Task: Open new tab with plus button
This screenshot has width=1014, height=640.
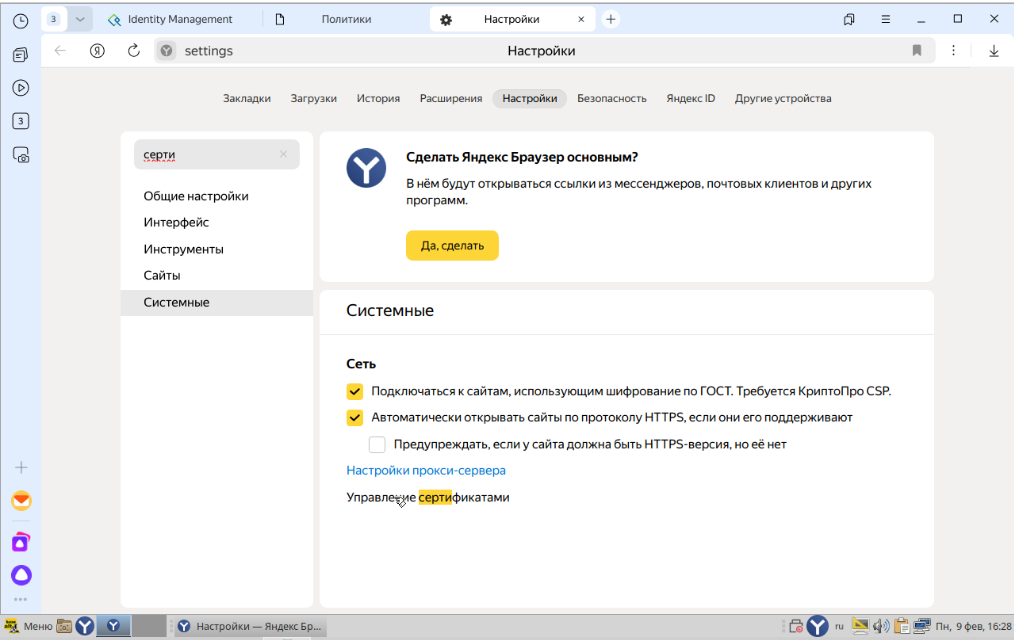Action: tap(611, 19)
